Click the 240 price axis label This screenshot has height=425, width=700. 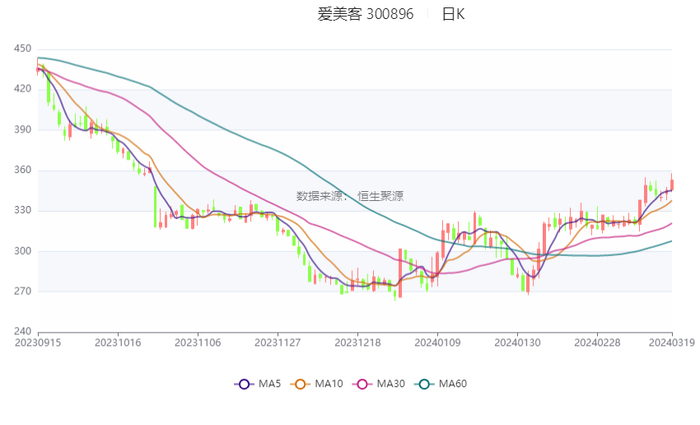tap(22, 332)
